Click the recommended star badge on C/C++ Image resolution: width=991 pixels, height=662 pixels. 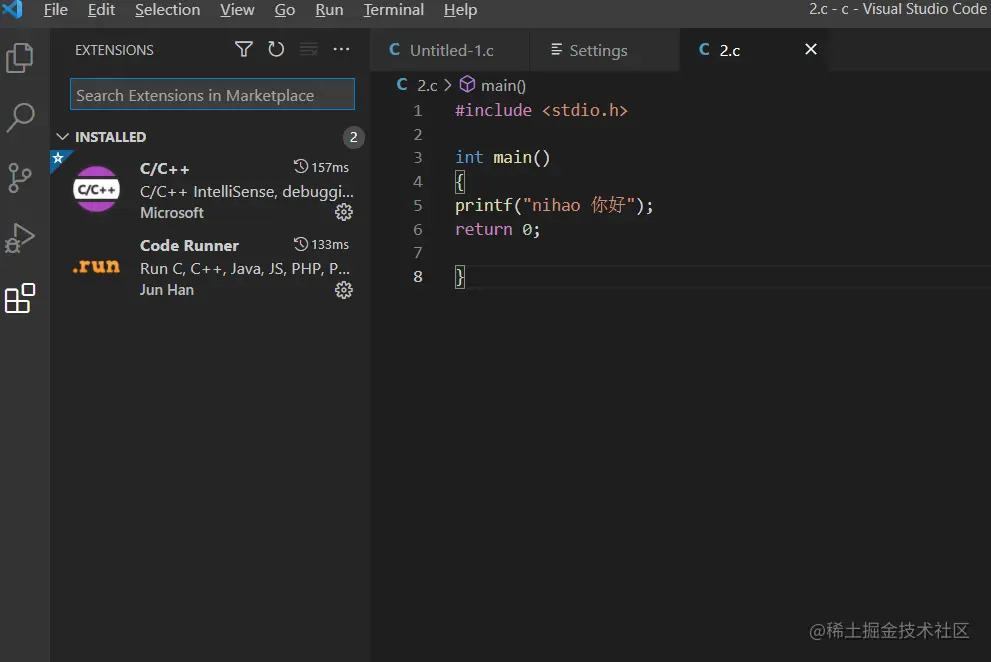[59, 158]
